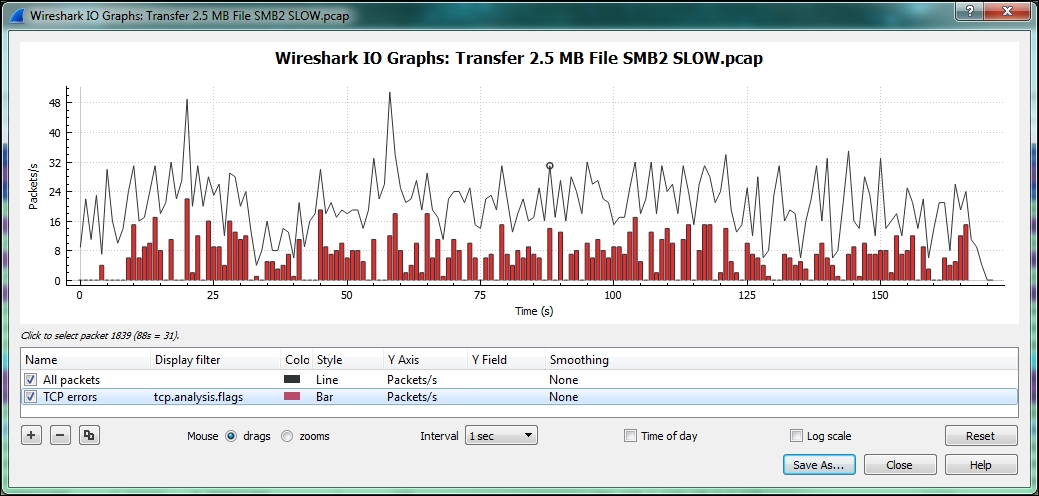Open Help for IO Graphs
Screen dimensions: 1039x496
(x=981, y=465)
